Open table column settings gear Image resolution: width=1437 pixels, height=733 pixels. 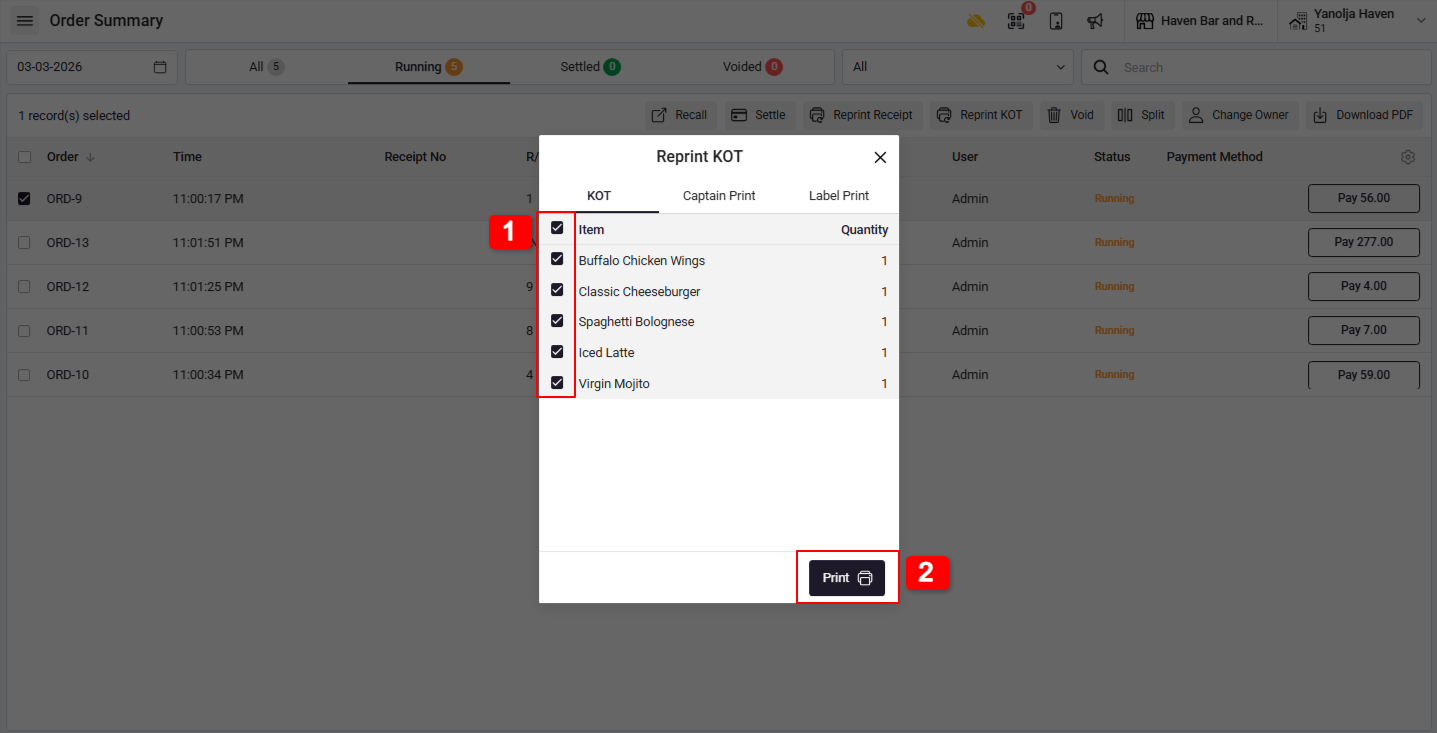tap(1408, 157)
